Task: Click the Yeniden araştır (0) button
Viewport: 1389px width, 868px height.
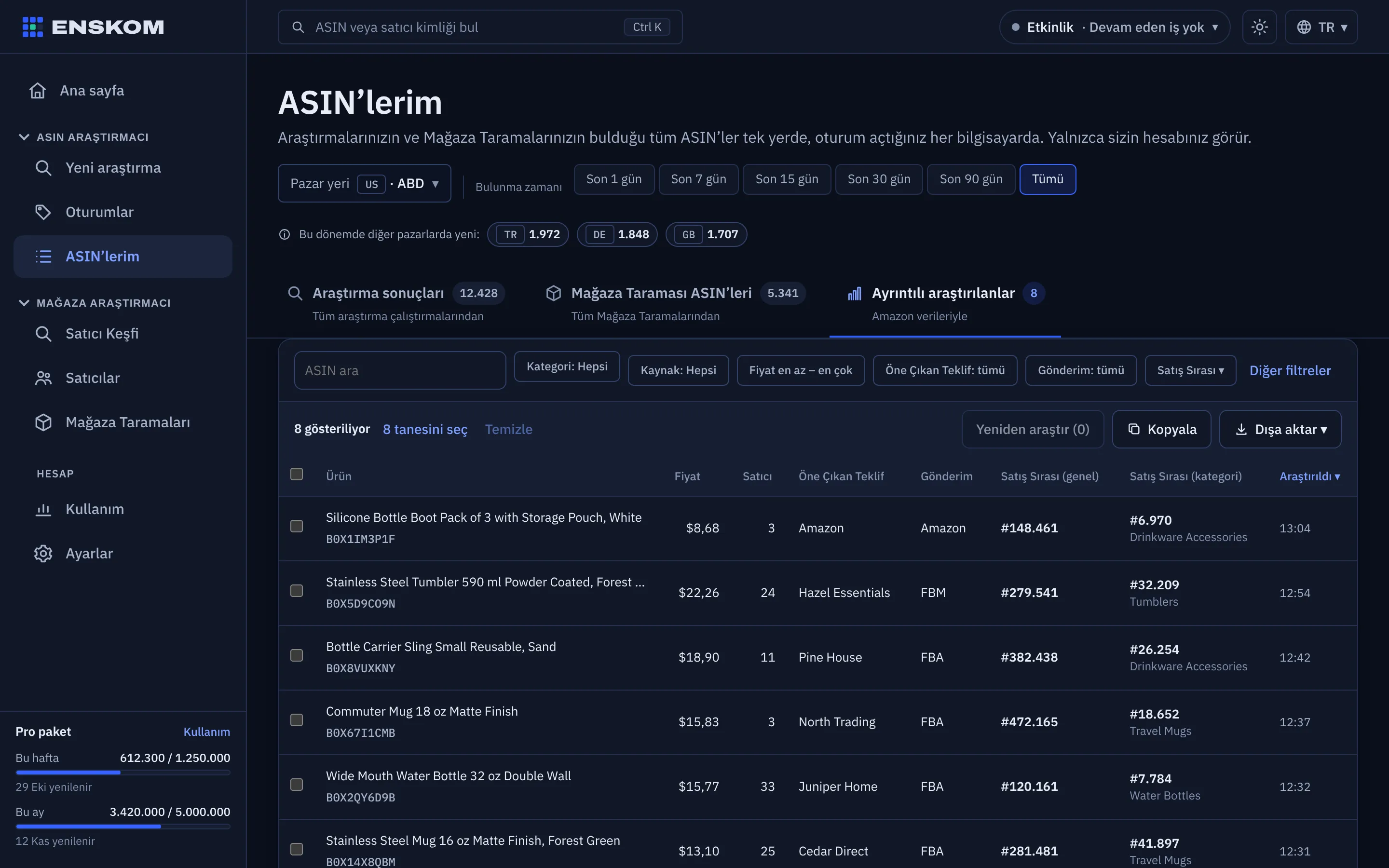Action: click(x=1033, y=429)
